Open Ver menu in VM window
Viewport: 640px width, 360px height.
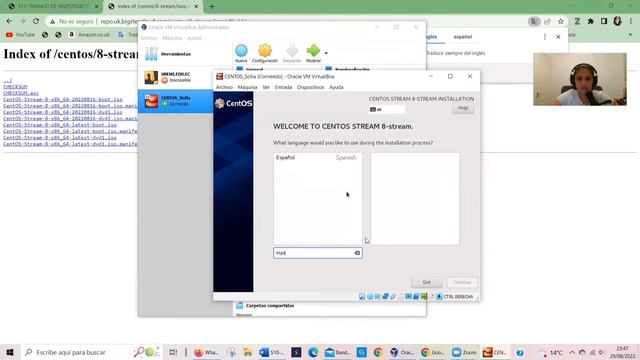266,87
